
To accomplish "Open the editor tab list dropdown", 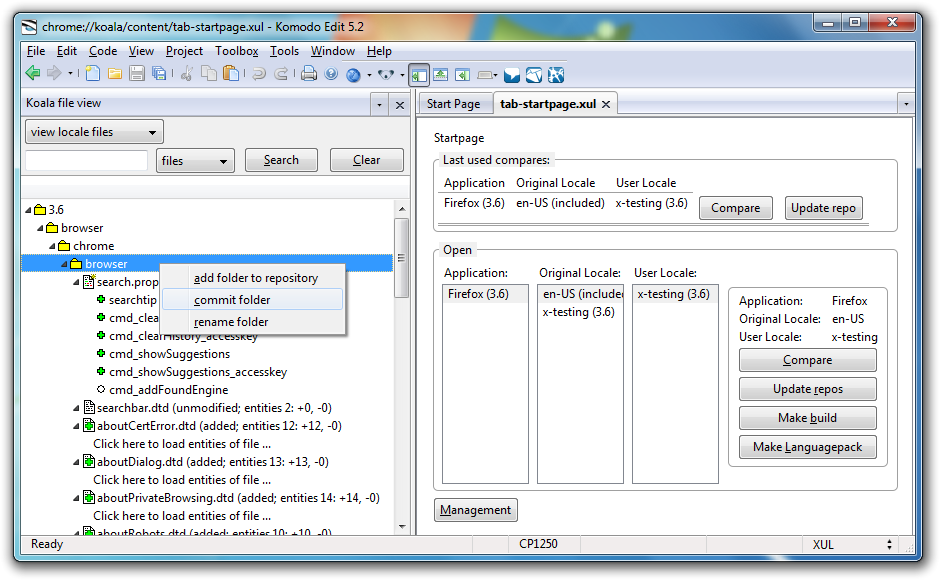I will pyautogui.click(x=906, y=104).
